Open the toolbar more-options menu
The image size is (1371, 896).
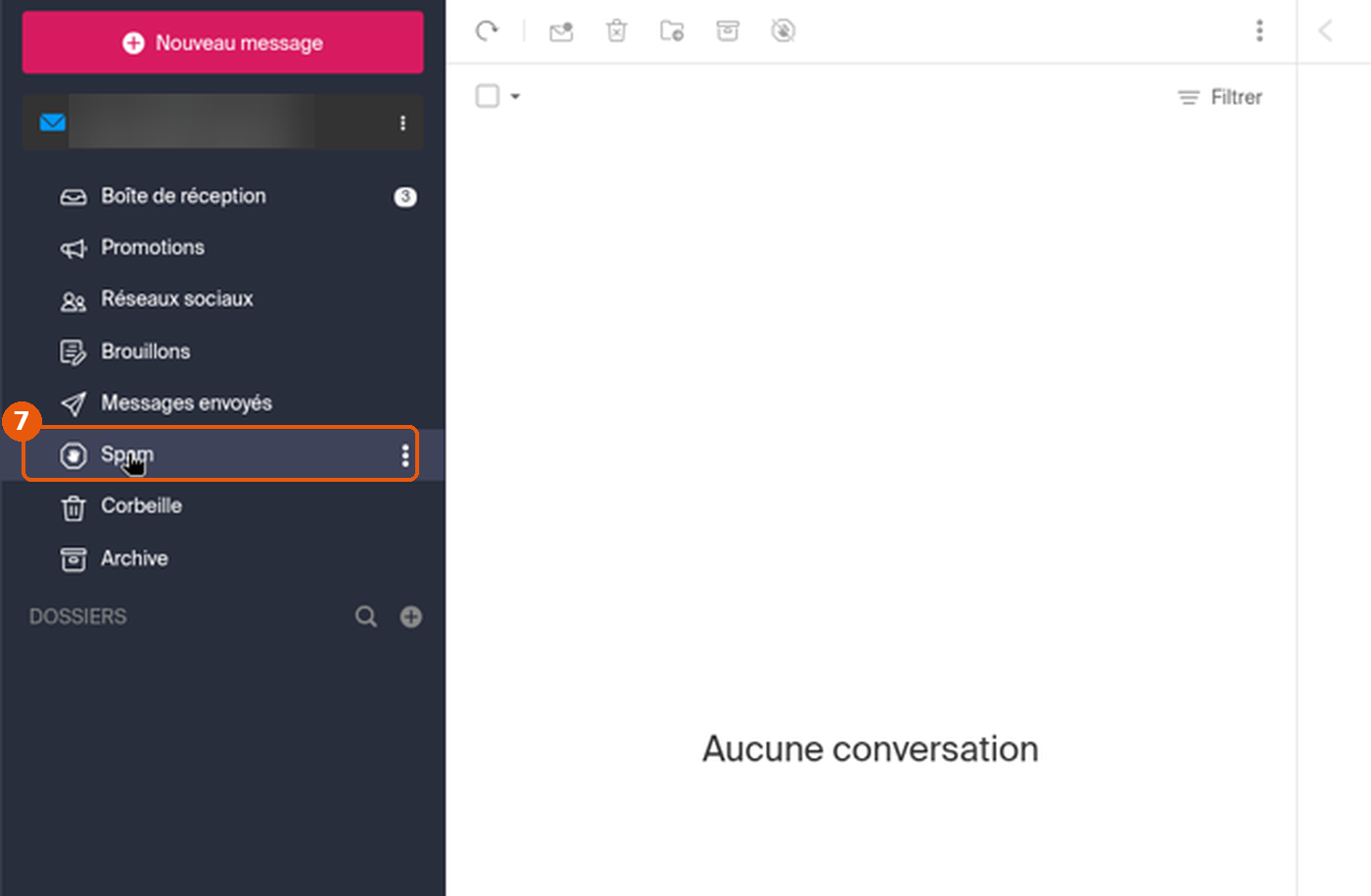(1259, 31)
